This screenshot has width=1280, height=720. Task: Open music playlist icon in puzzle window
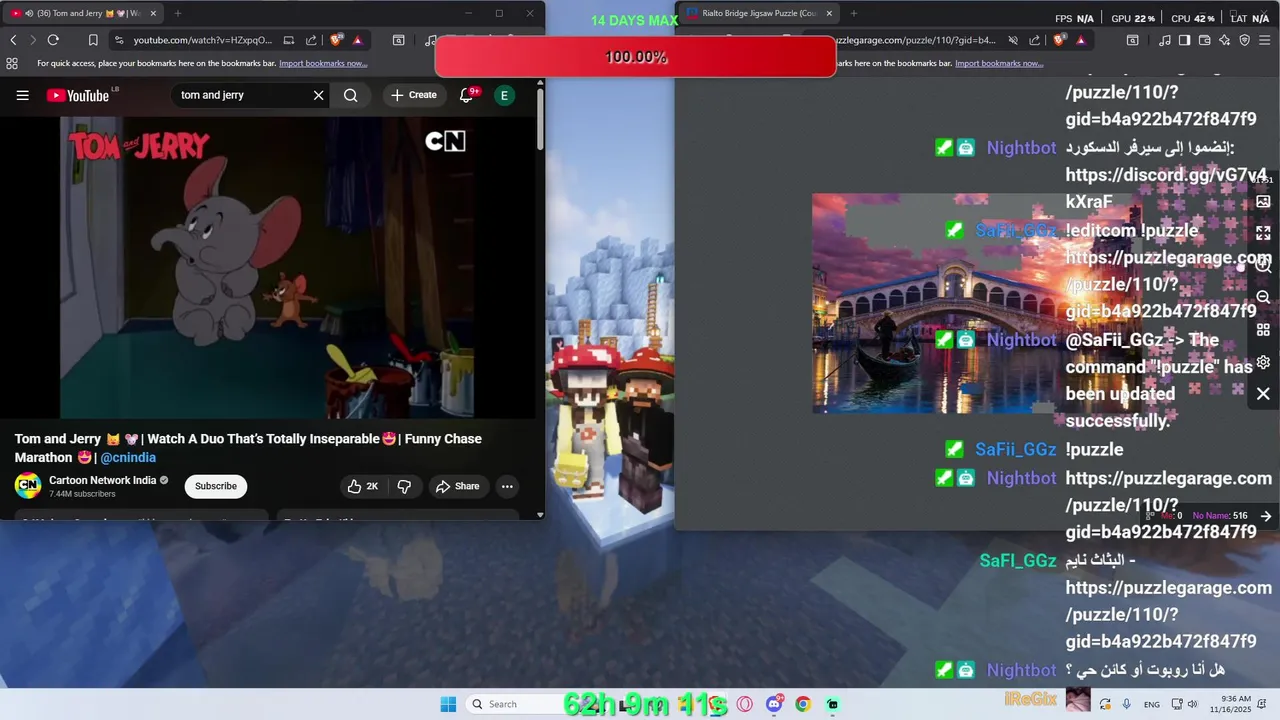(1165, 40)
